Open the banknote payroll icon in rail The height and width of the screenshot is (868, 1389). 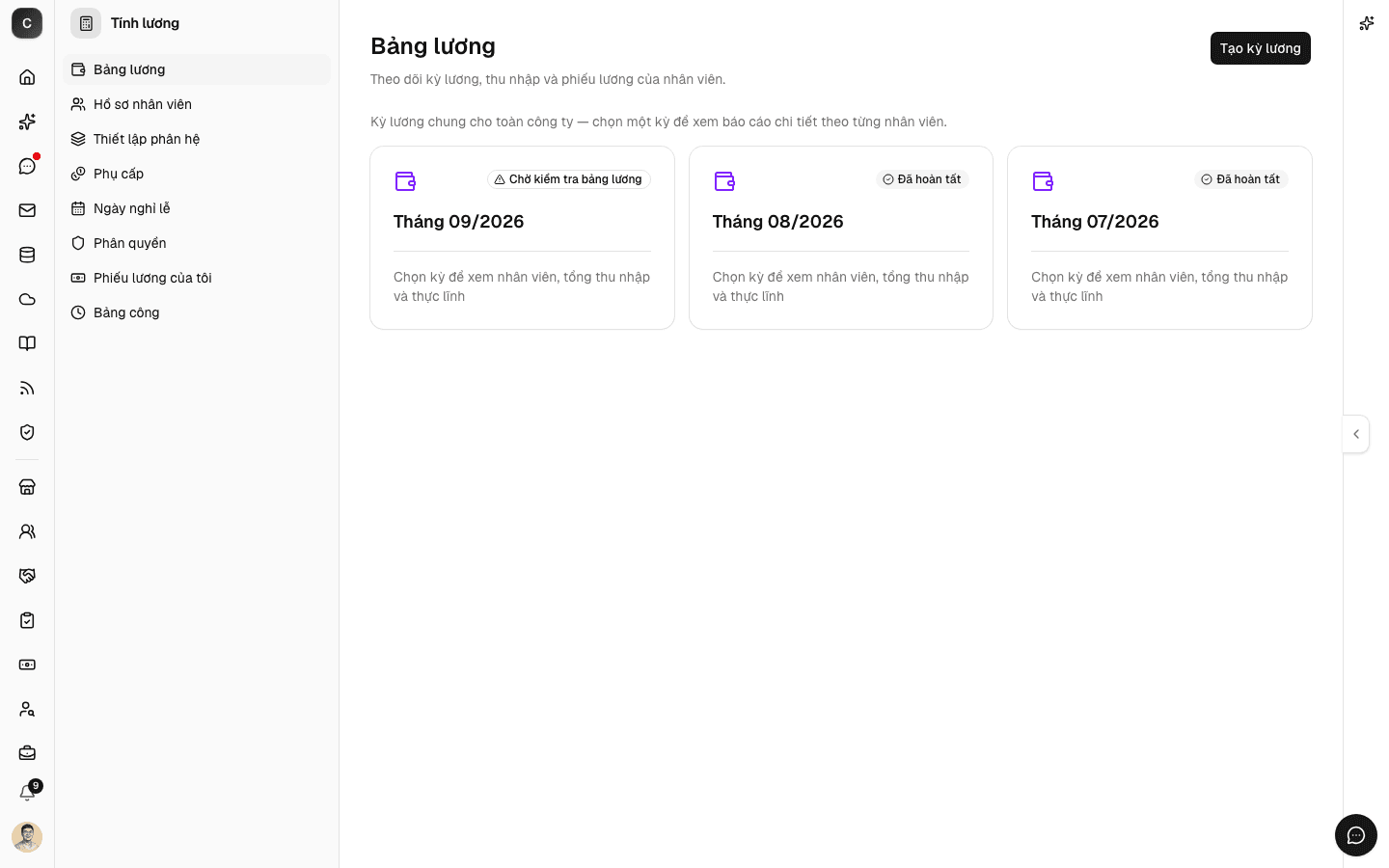click(x=27, y=665)
